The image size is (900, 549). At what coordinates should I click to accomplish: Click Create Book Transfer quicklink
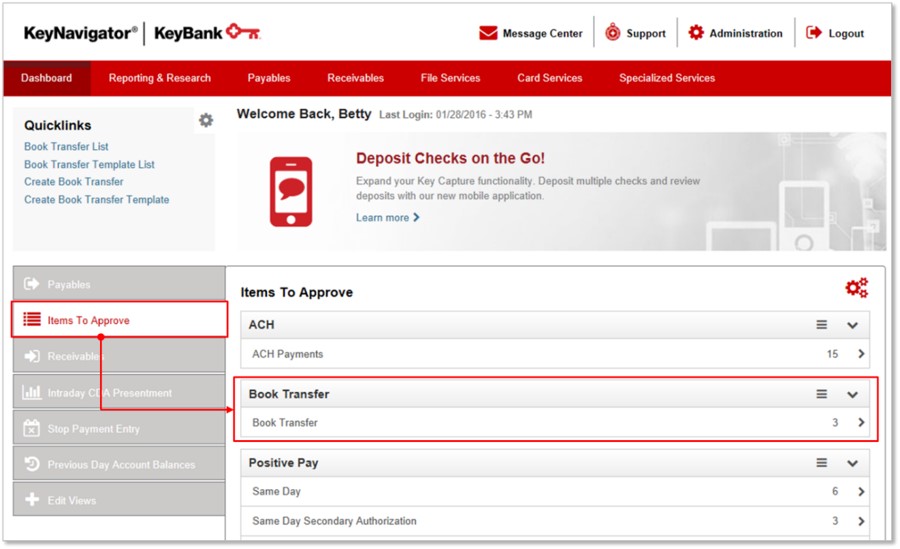[73, 181]
